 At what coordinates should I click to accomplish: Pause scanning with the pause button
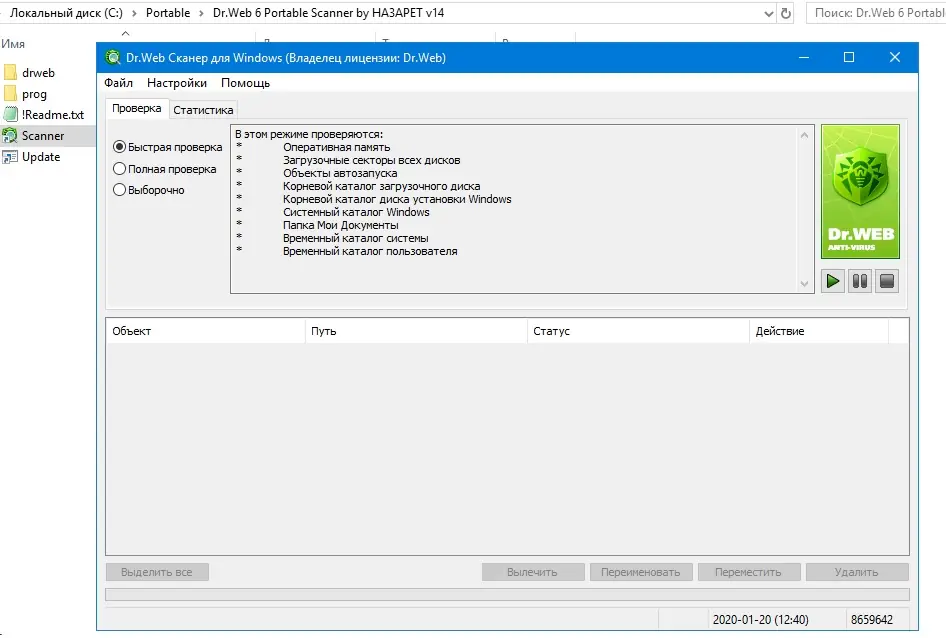[860, 281]
